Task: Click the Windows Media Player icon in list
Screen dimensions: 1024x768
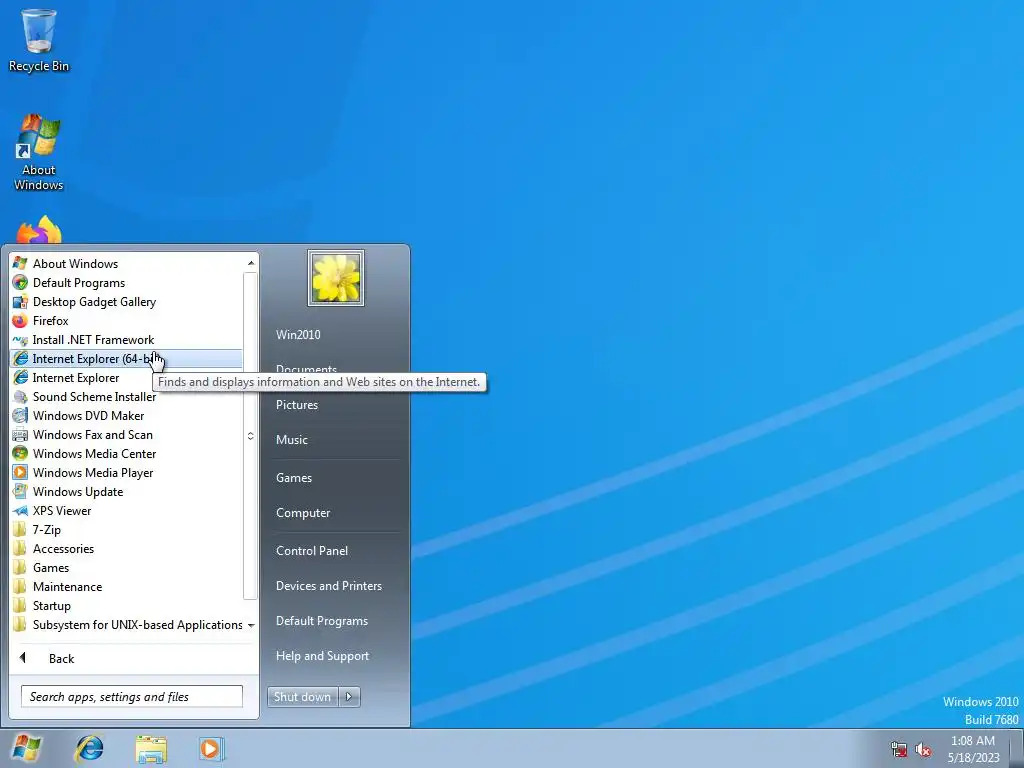Action: (20, 472)
